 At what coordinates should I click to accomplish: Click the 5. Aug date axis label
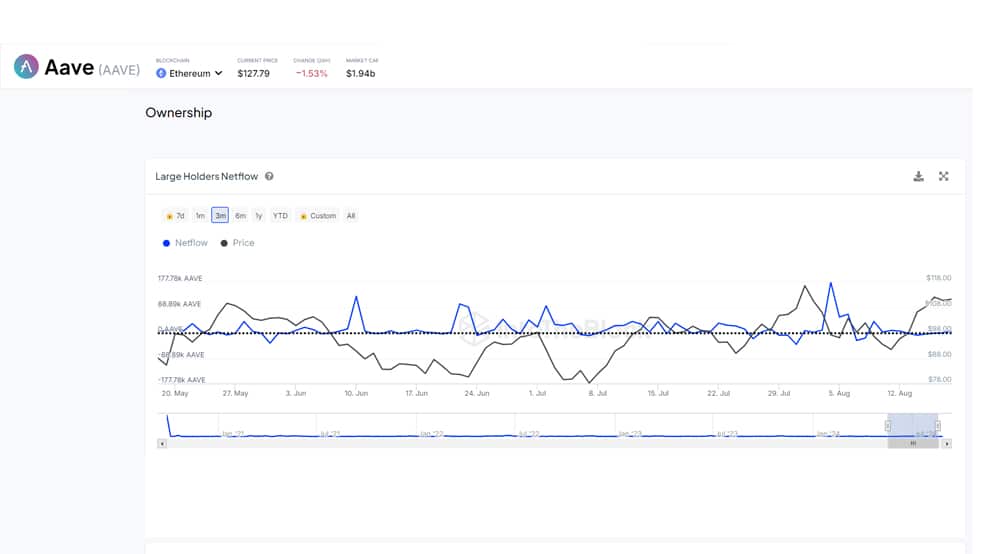[x=839, y=393]
